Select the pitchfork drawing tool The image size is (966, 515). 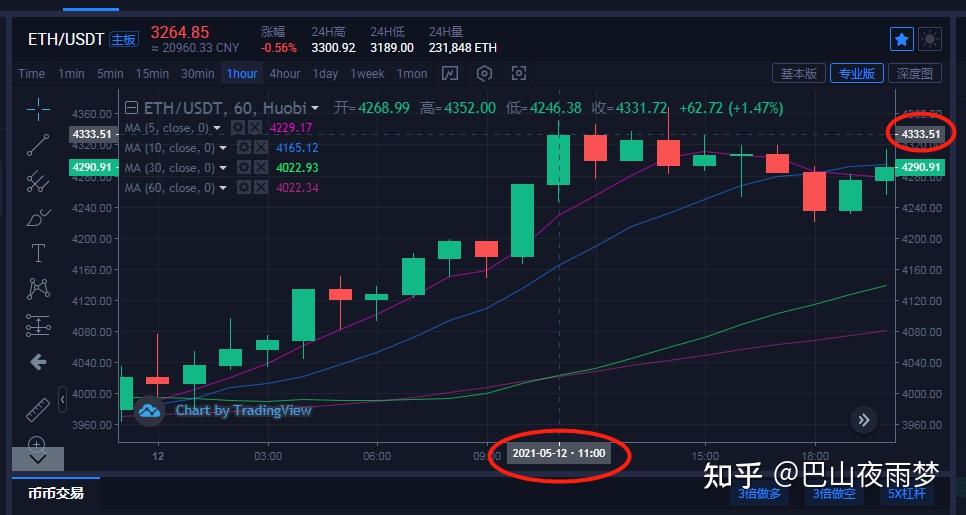point(38,180)
